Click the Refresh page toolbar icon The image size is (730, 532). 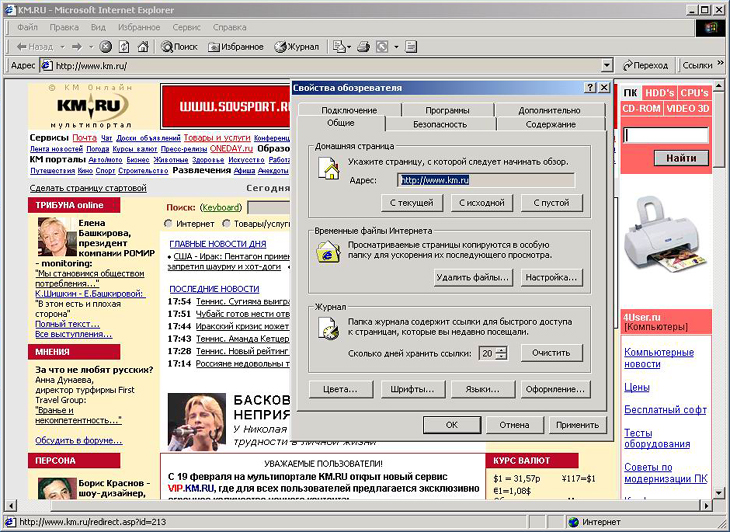(124, 46)
